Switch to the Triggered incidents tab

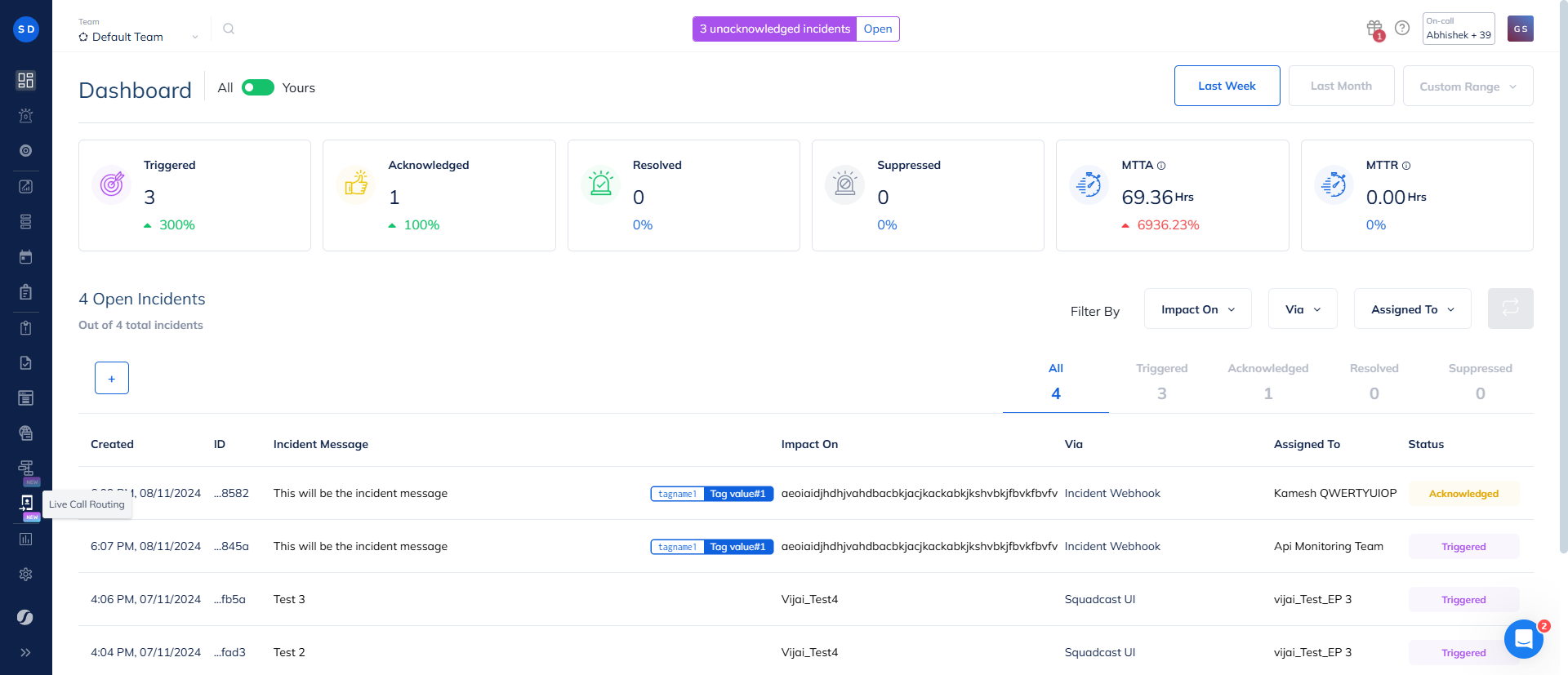pos(1161,381)
